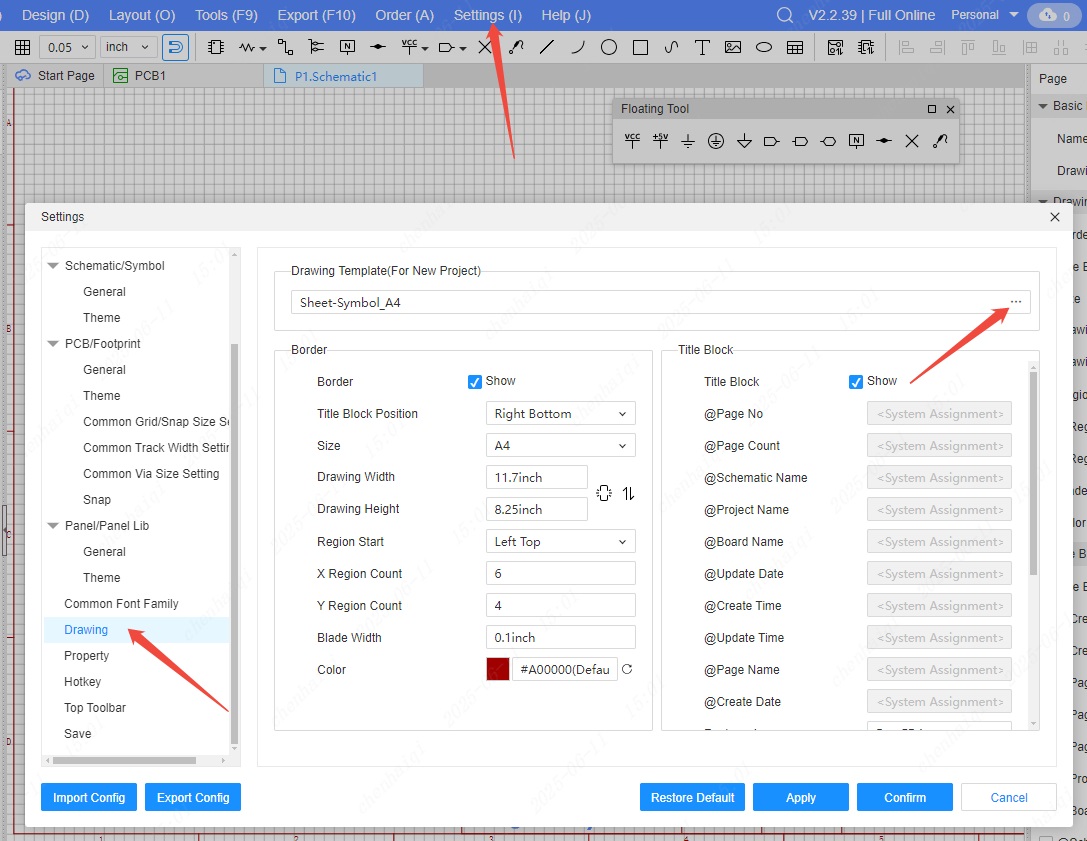The width and height of the screenshot is (1087, 841).
Task: Click the insert image toolbar icon
Action: (733, 47)
